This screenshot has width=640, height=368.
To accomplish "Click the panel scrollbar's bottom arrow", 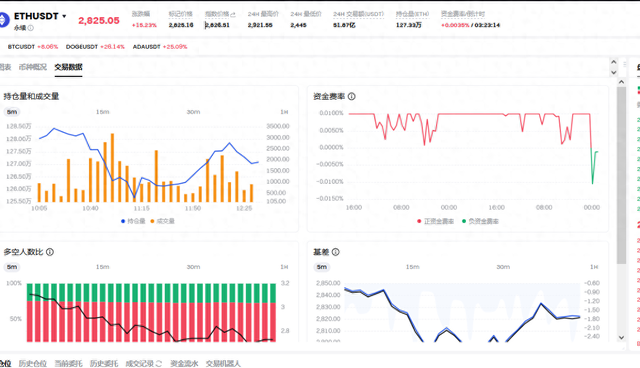I will tap(621, 337).
